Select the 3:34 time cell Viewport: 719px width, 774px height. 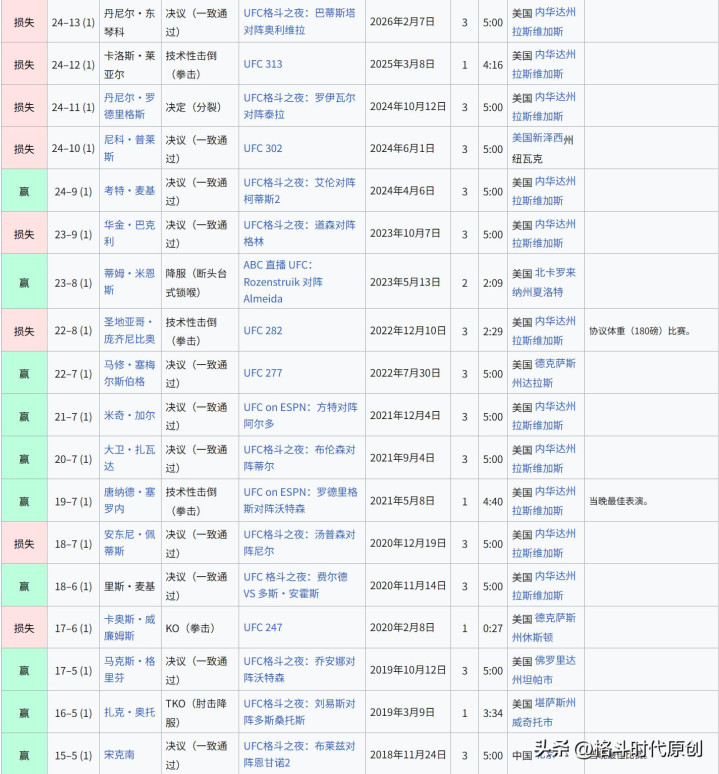pyautogui.click(x=492, y=713)
